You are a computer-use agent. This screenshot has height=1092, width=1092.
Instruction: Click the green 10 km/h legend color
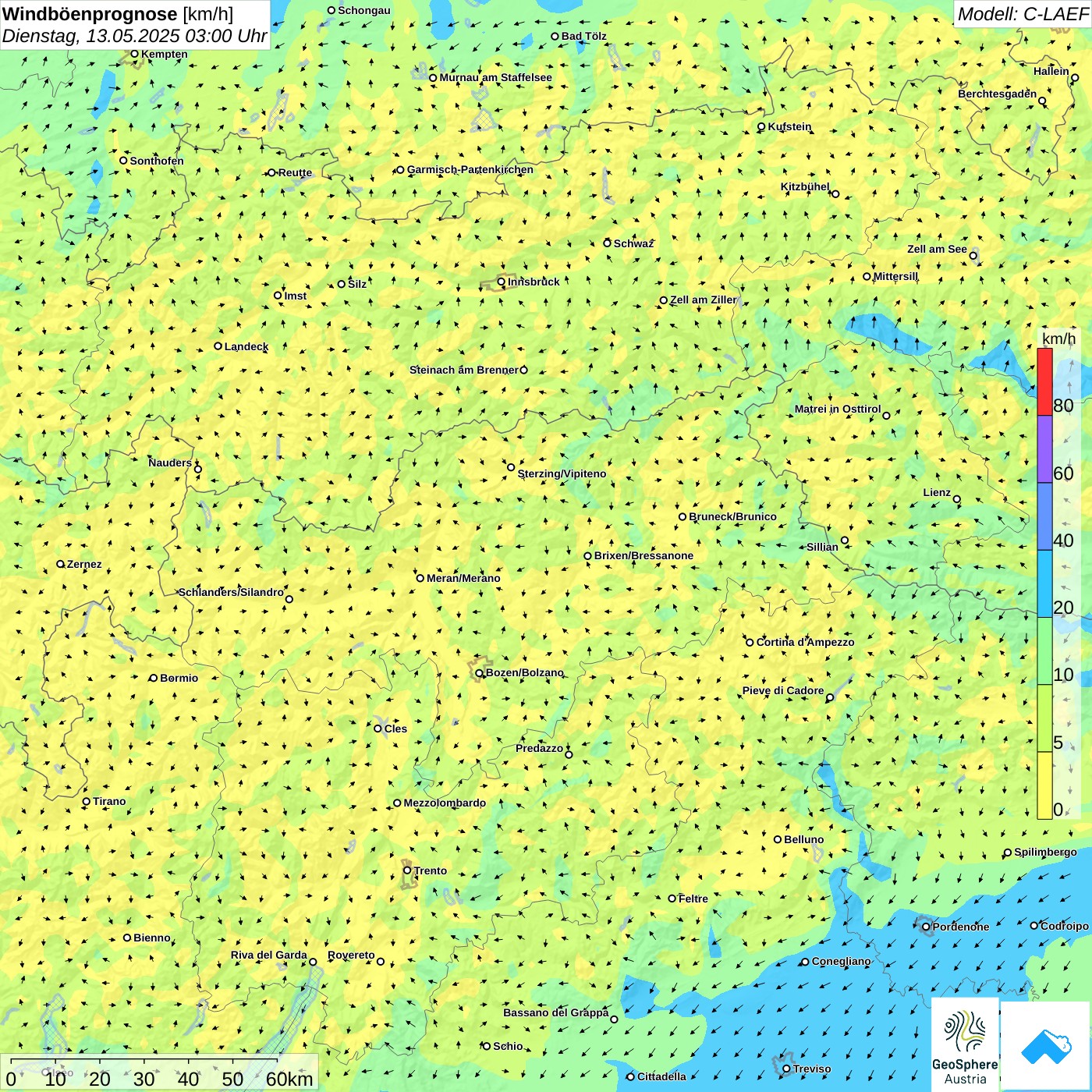click(x=1044, y=651)
